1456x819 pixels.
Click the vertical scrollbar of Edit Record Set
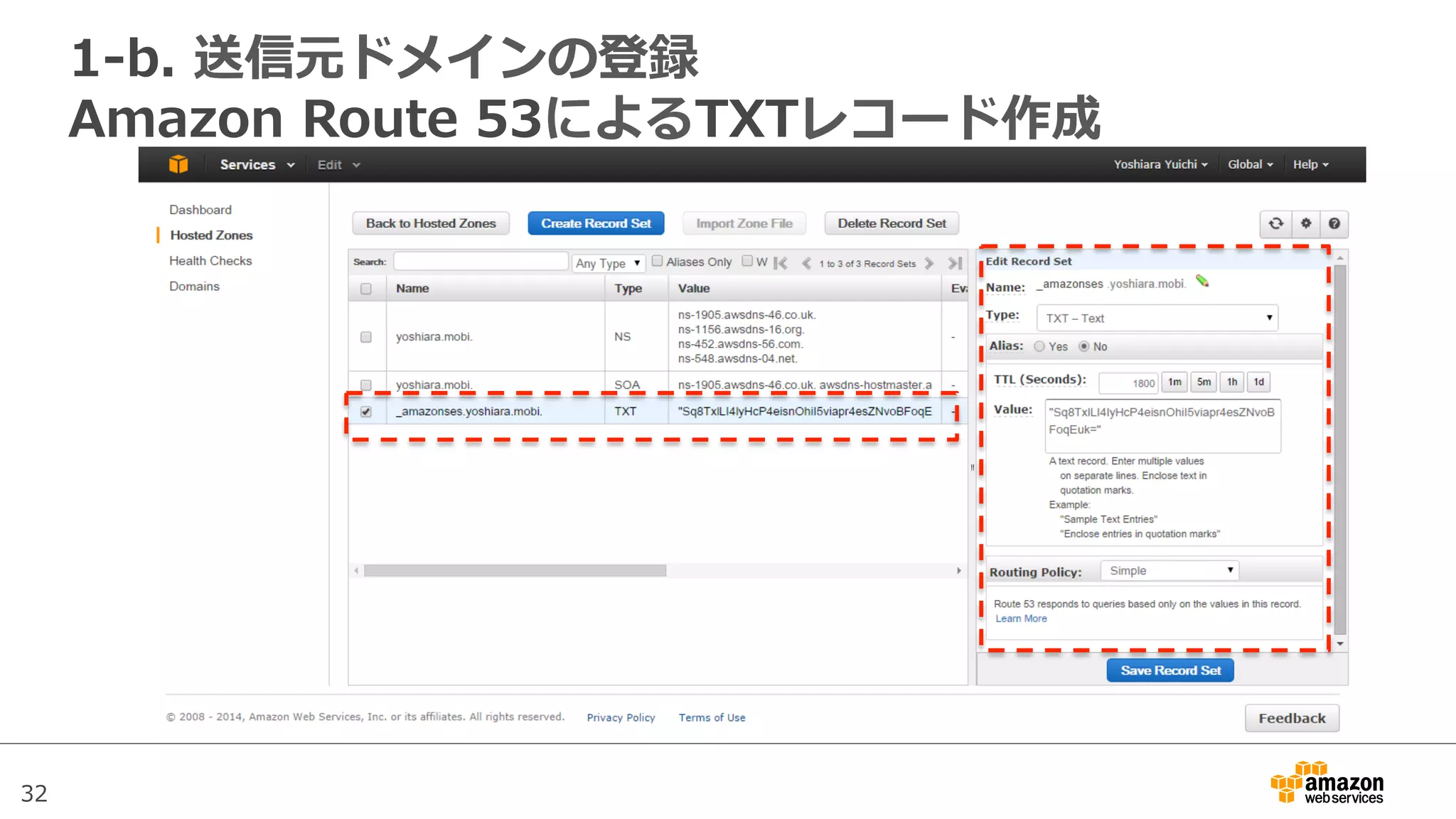click(x=1340, y=449)
